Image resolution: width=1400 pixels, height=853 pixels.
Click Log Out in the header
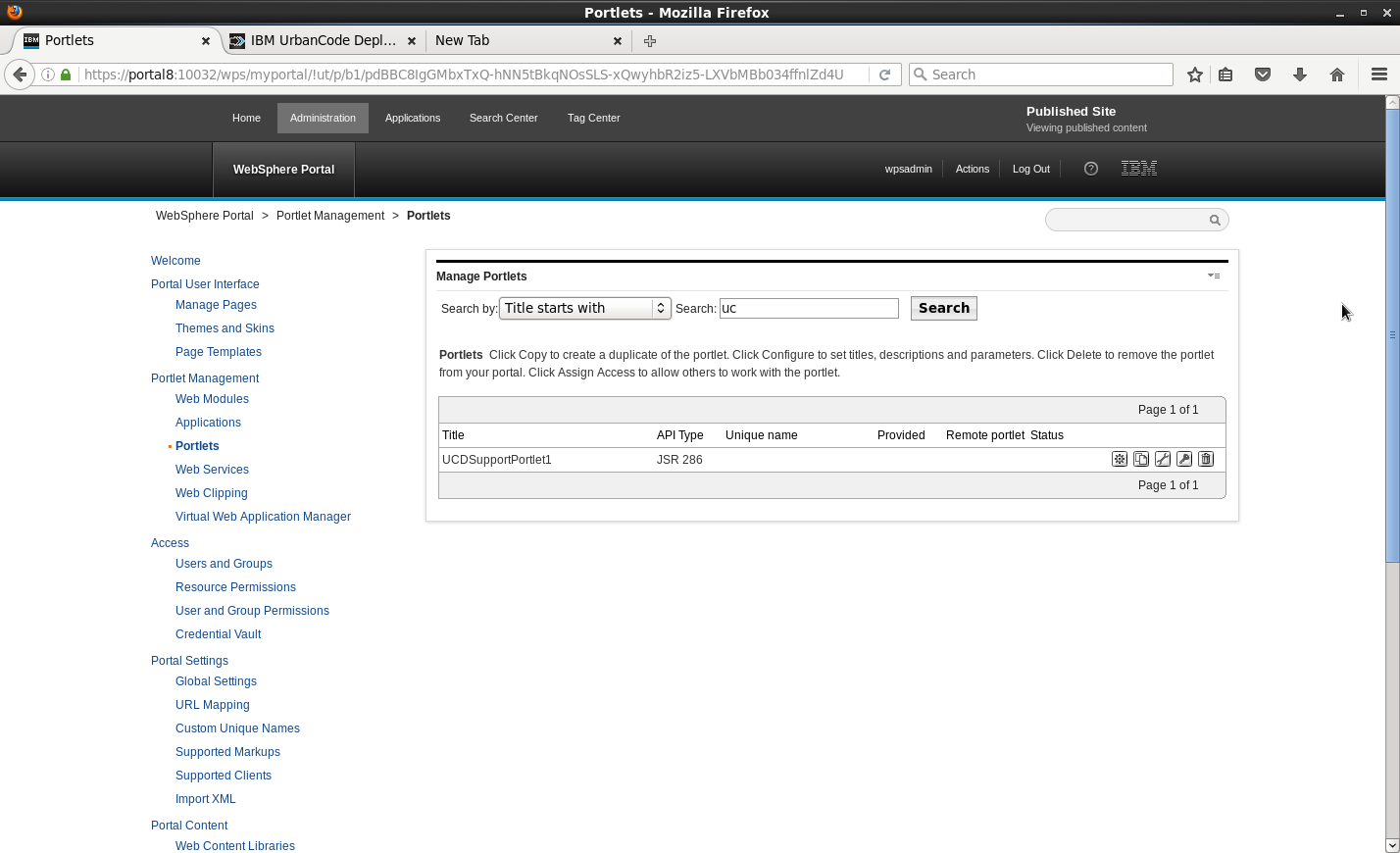[1030, 169]
